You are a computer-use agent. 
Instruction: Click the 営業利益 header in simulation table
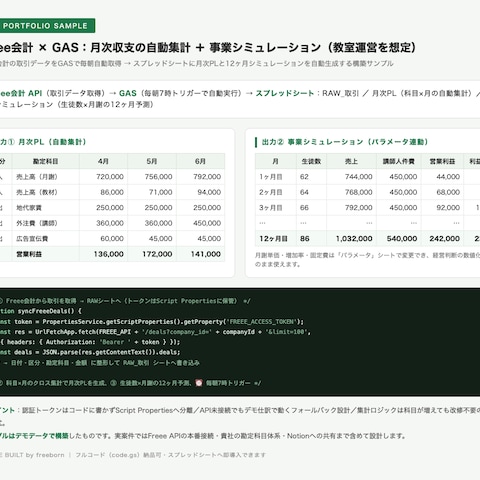click(x=442, y=161)
